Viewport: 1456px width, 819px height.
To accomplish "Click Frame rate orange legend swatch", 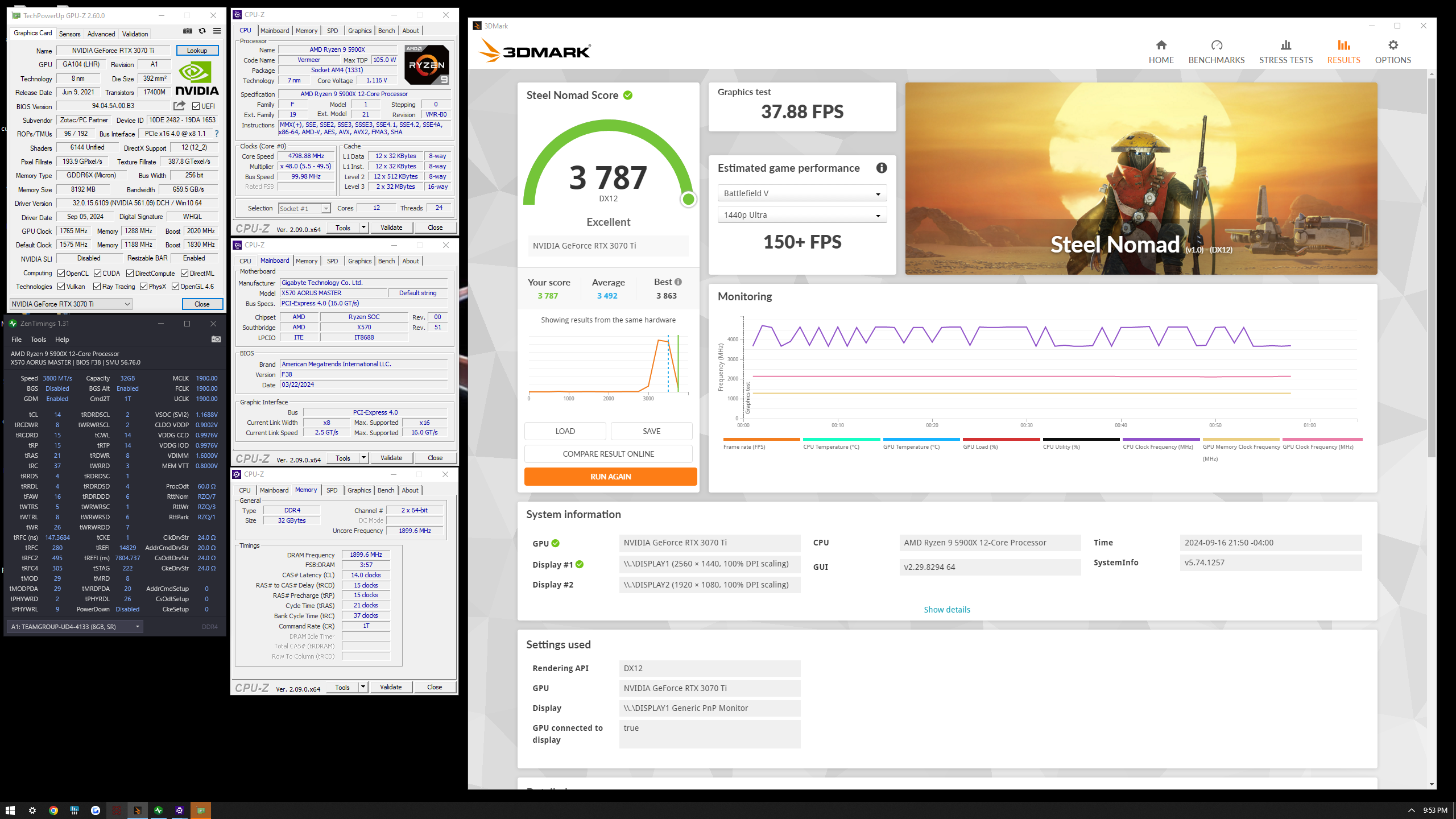I will coord(762,439).
